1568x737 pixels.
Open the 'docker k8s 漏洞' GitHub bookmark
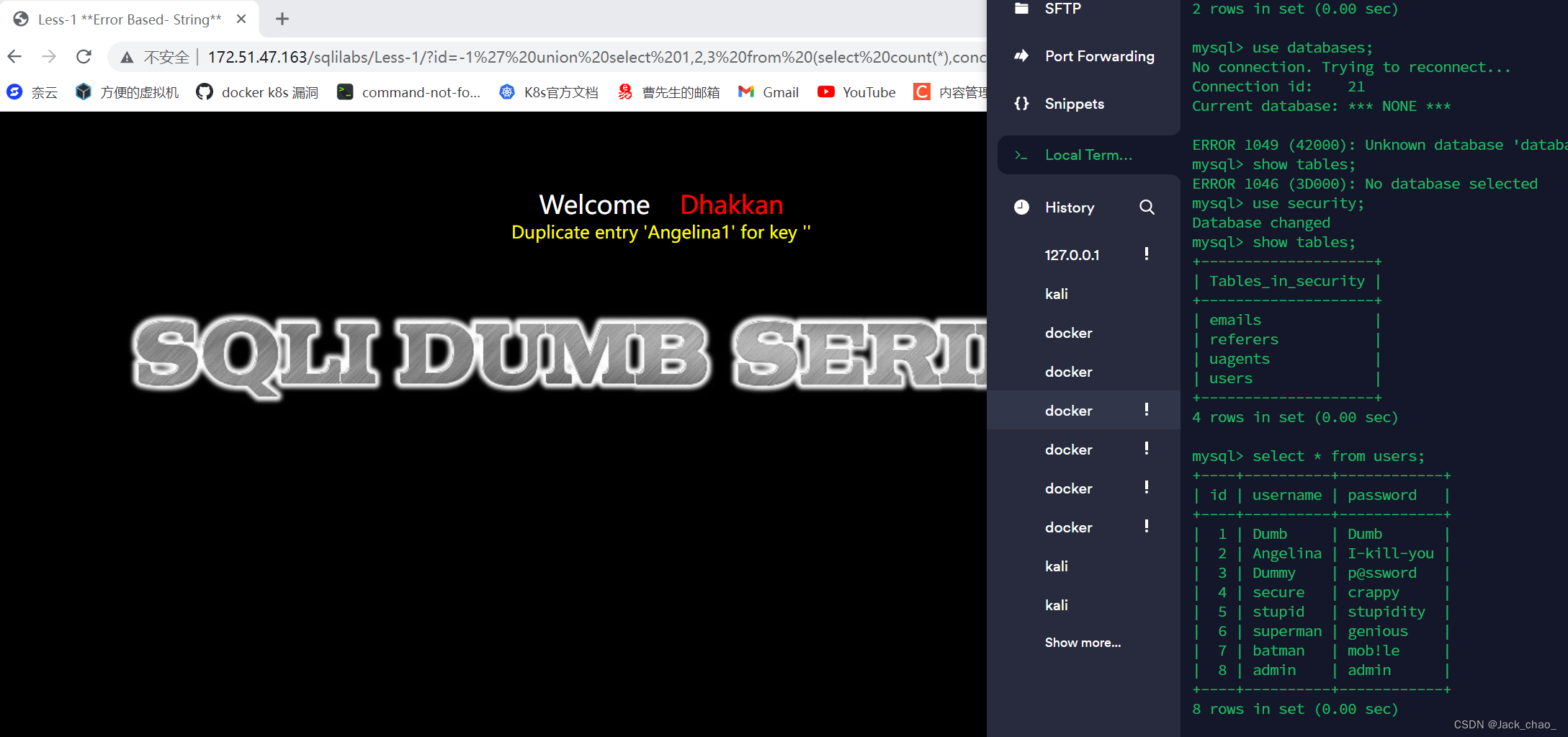(x=256, y=91)
